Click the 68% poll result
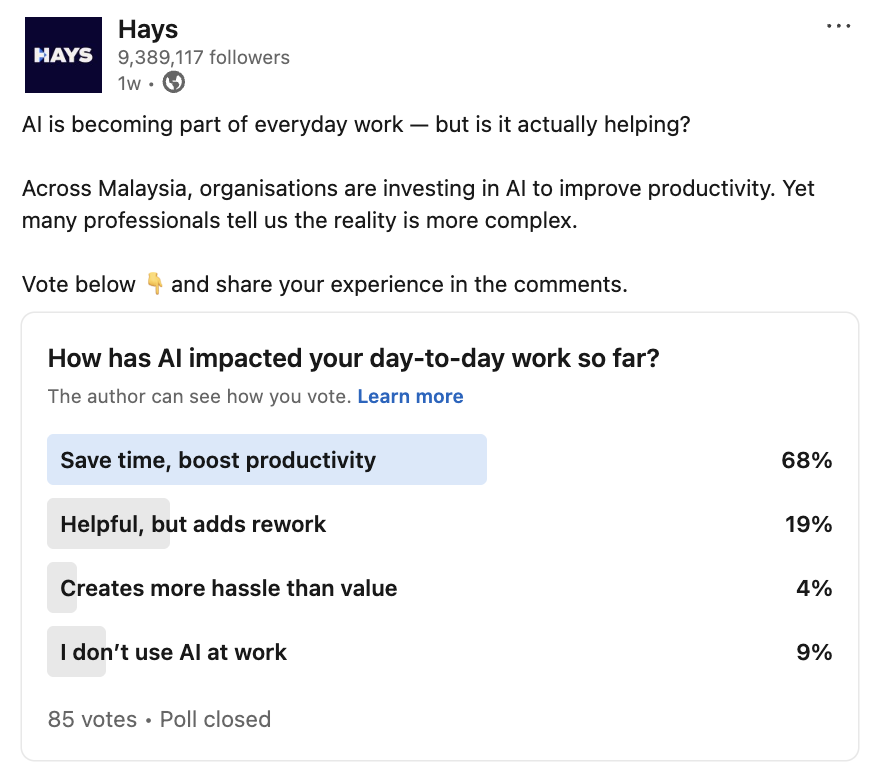The width and height of the screenshot is (880, 778). [x=807, y=460]
